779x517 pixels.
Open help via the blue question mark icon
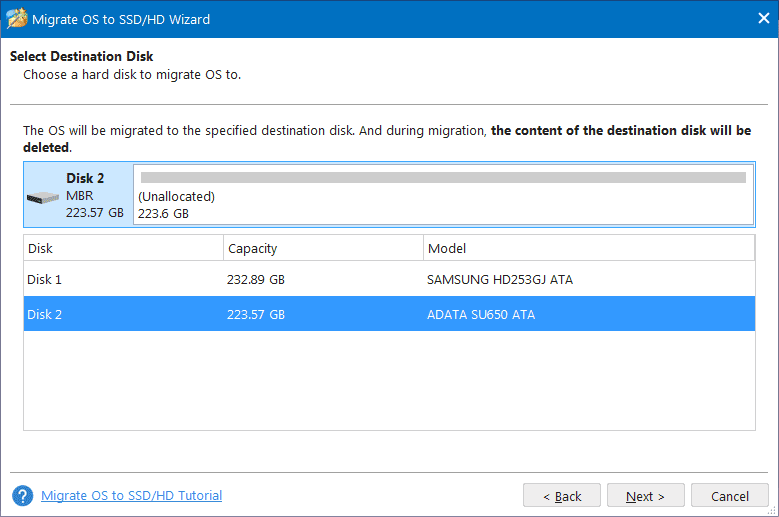coord(22,496)
